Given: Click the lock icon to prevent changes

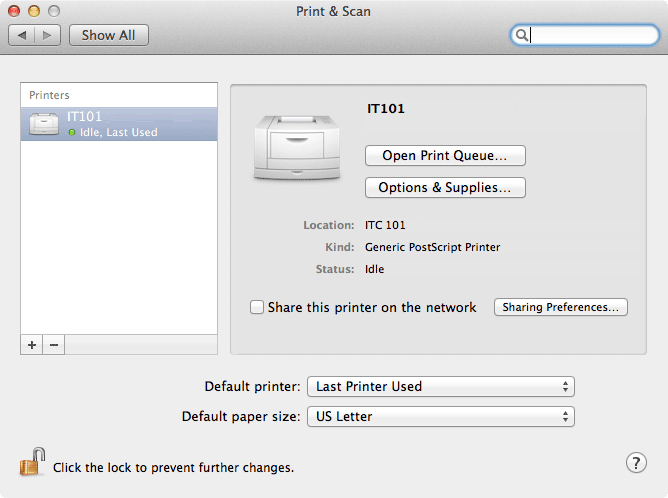Looking at the screenshot, I should [32, 462].
